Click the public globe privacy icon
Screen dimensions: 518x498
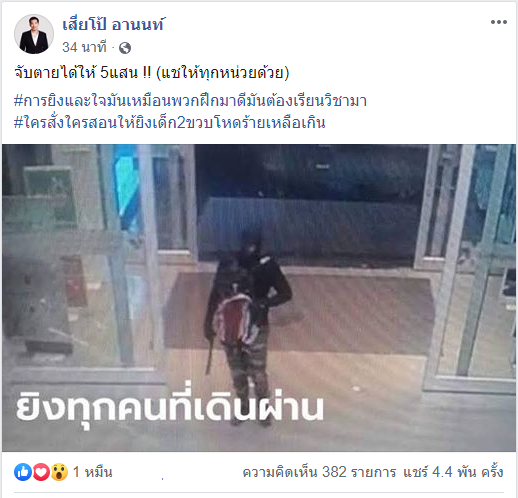click(x=125, y=48)
